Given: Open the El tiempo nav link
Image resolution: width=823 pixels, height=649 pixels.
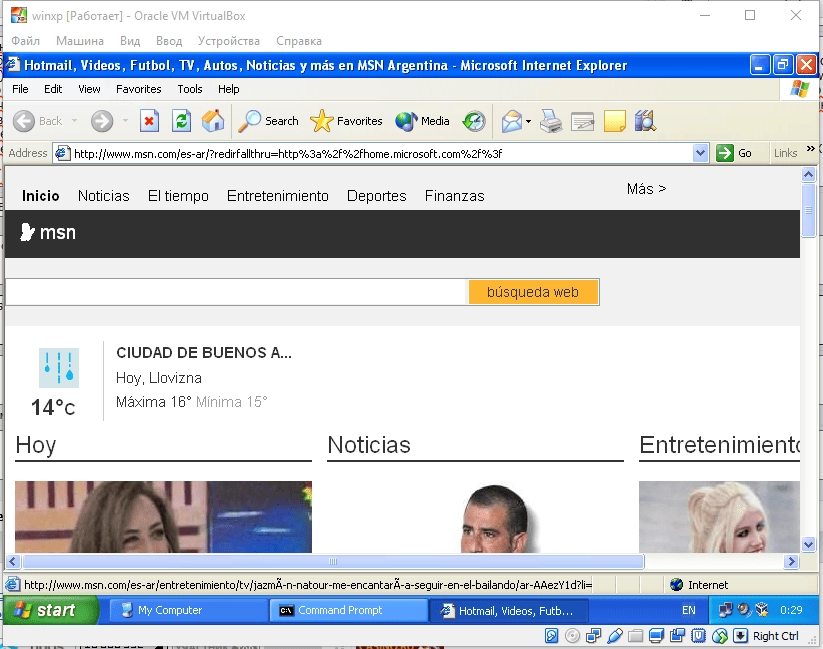Looking at the screenshot, I should pos(178,196).
